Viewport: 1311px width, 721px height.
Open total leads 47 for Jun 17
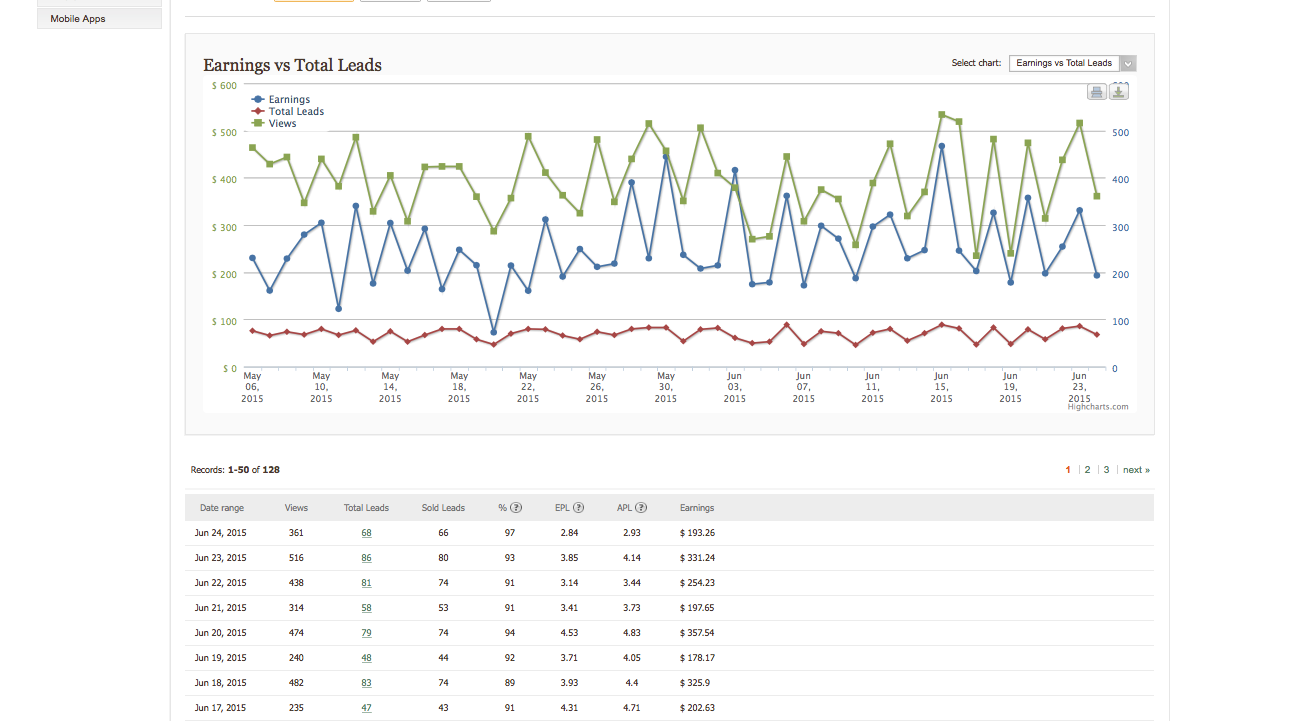pyautogui.click(x=366, y=708)
